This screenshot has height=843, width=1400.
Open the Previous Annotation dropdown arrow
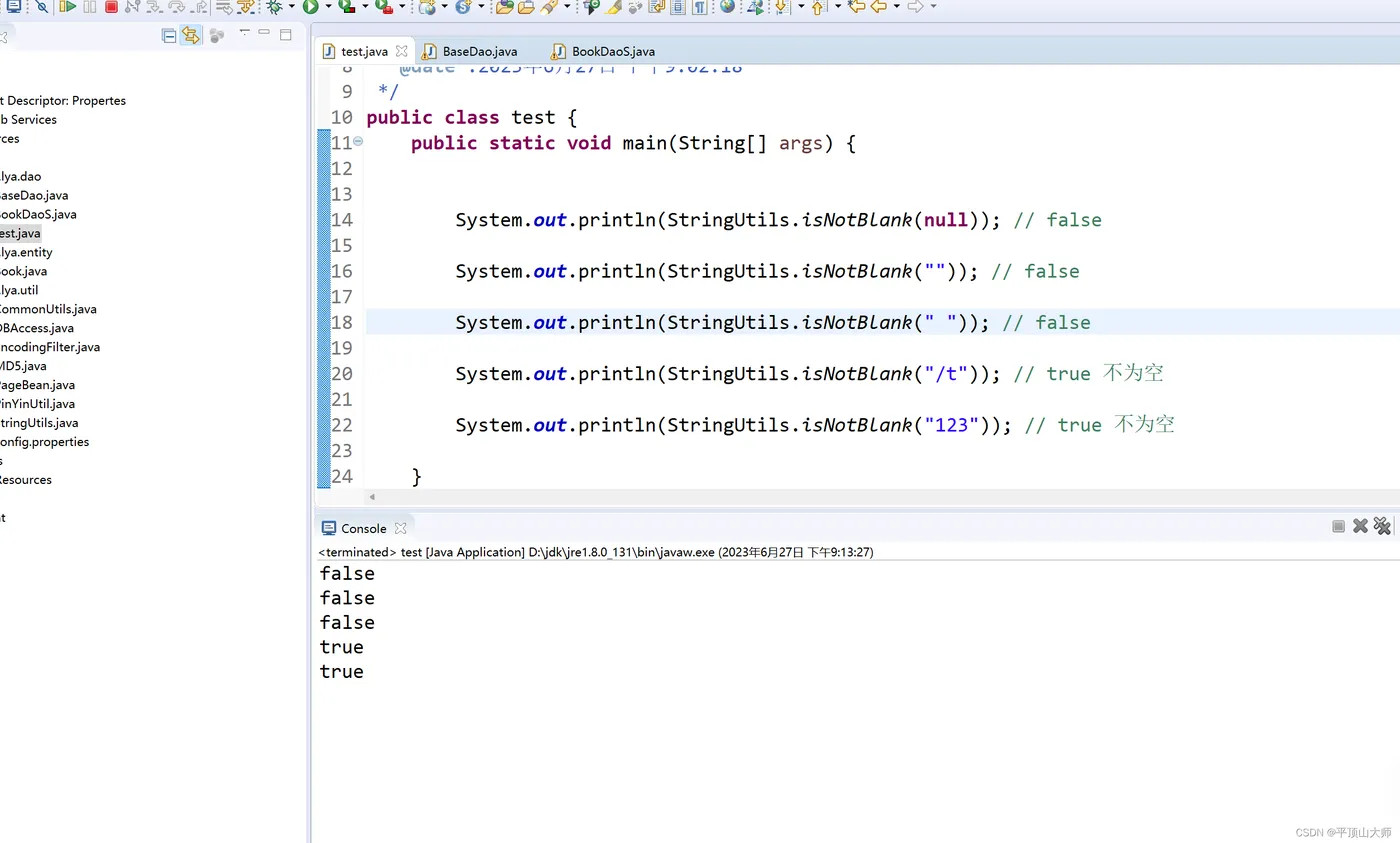point(837,7)
